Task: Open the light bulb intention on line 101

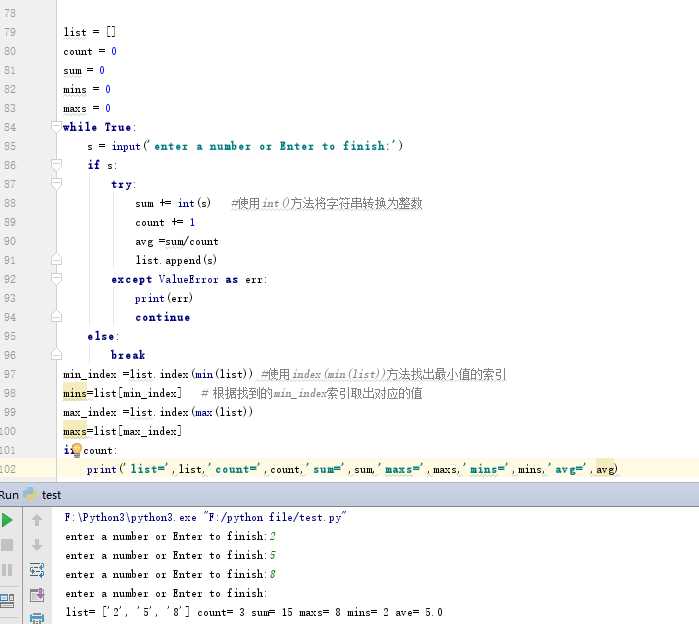Action: point(76,449)
